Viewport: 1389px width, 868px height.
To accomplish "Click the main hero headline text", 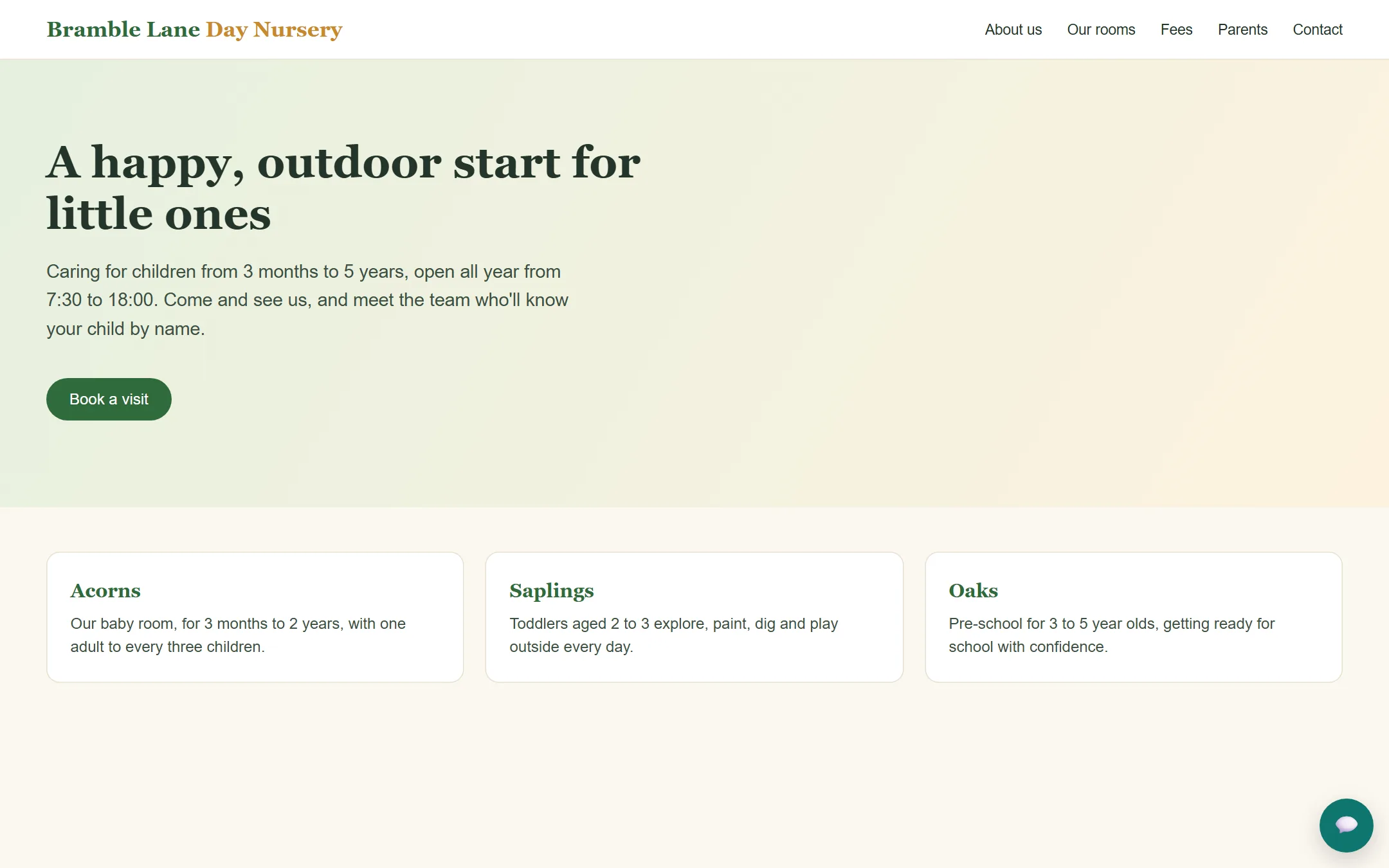I will click(x=343, y=187).
